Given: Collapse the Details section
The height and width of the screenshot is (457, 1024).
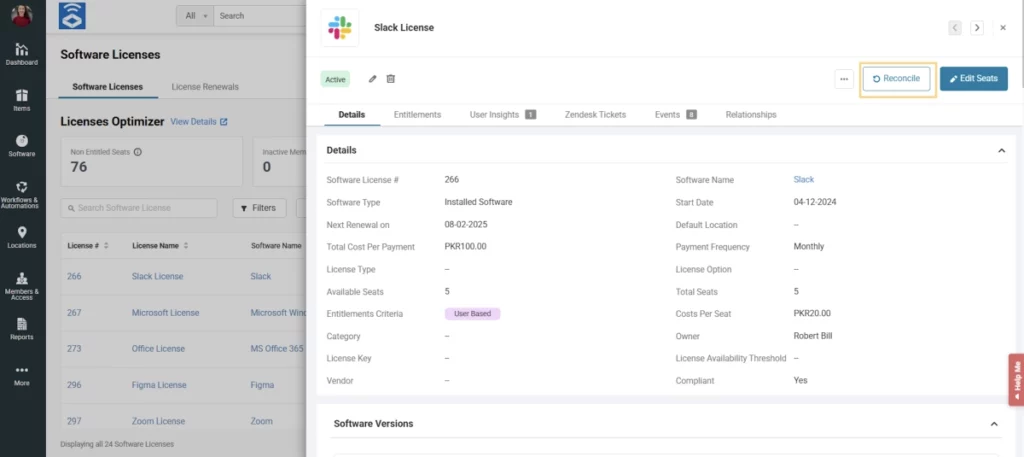Looking at the screenshot, I should 1001,150.
